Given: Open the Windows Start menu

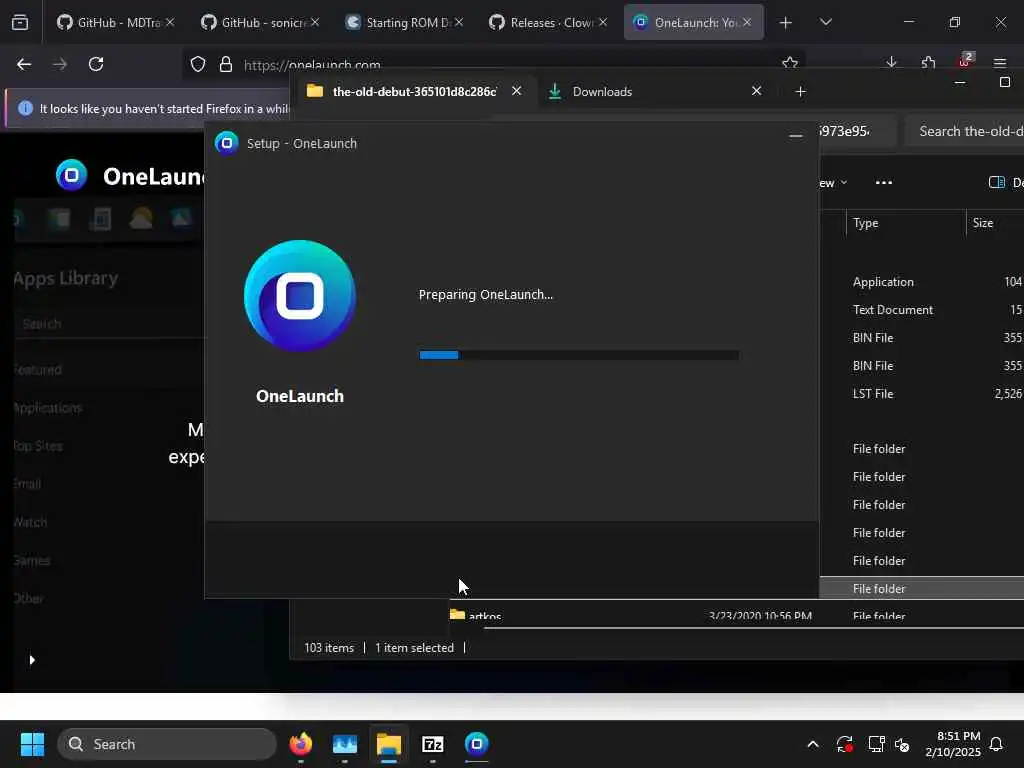Looking at the screenshot, I should pyautogui.click(x=32, y=744).
